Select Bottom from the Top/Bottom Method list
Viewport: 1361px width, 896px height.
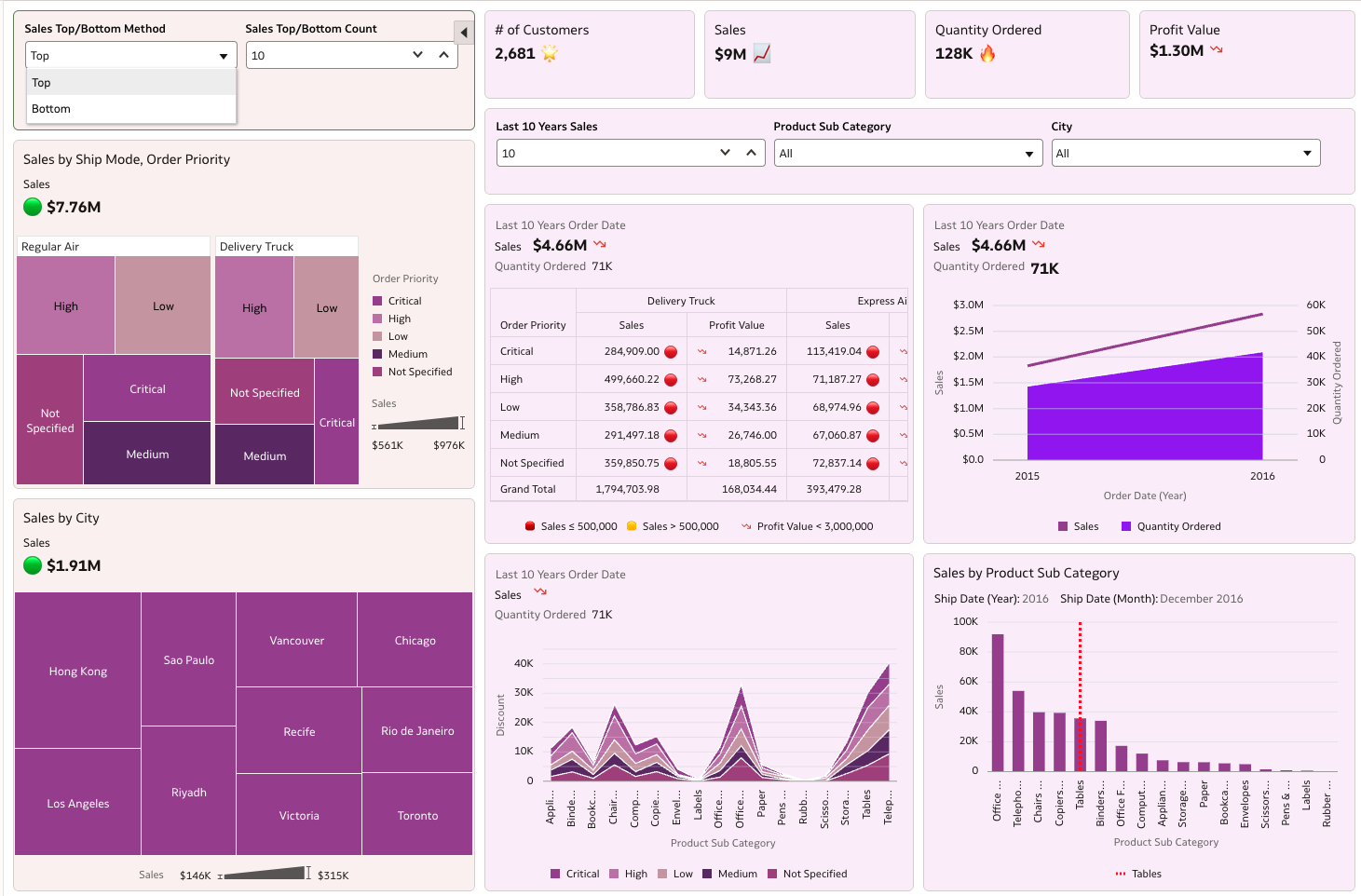(50, 108)
